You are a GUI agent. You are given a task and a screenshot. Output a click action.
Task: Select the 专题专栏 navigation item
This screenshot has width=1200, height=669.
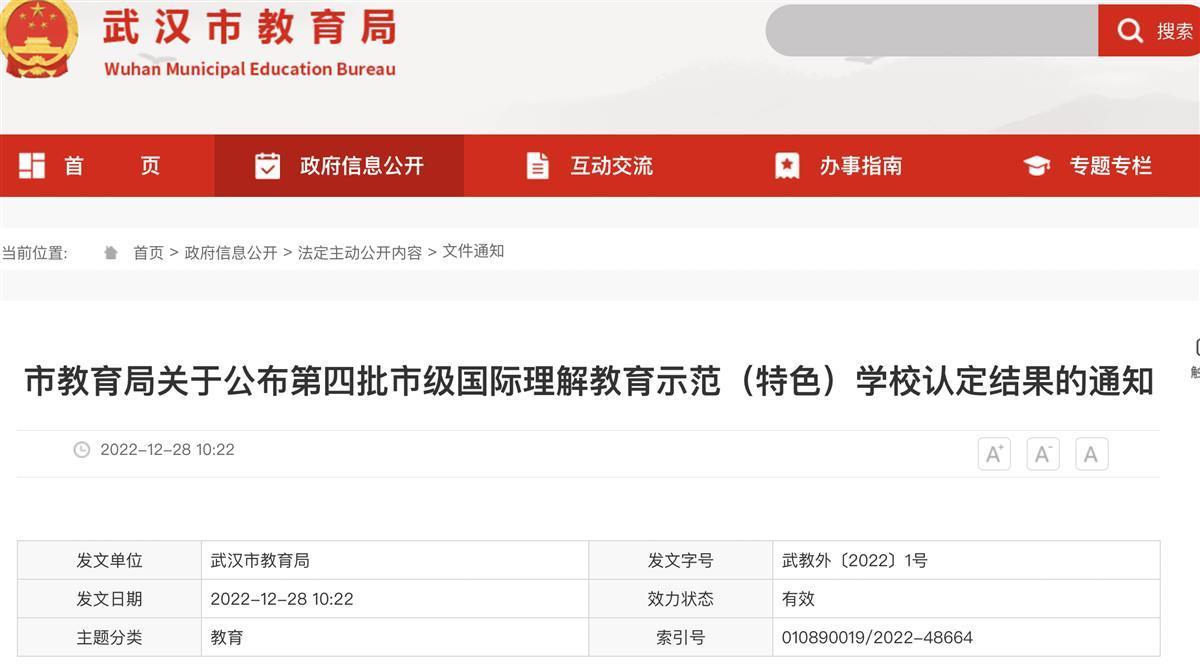click(x=1110, y=166)
